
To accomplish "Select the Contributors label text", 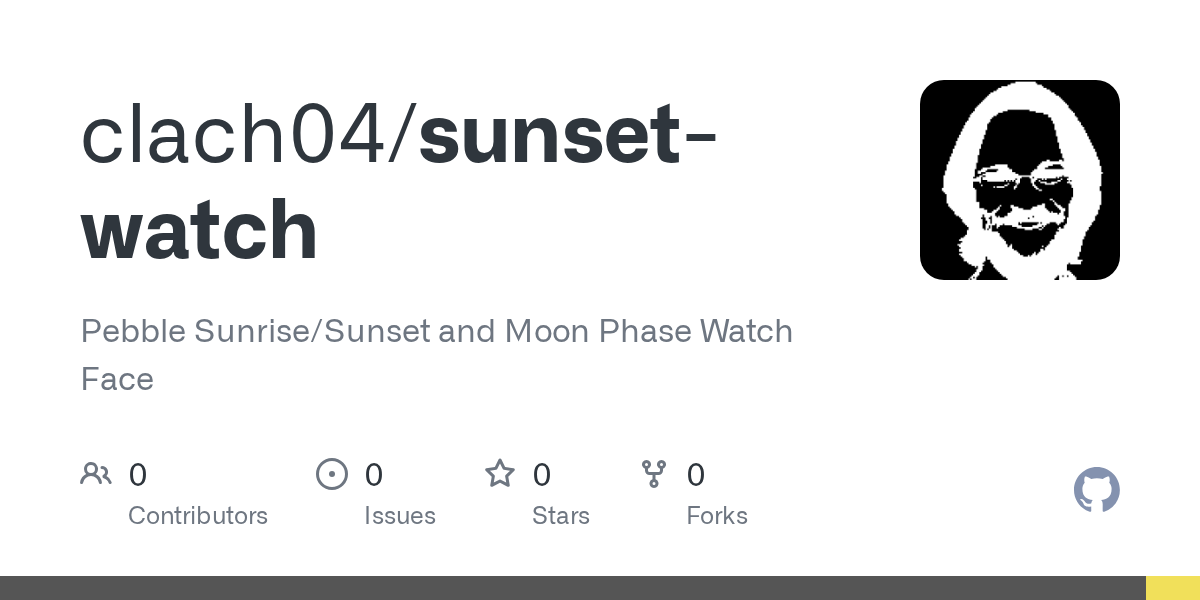I will click(x=198, y=516).
